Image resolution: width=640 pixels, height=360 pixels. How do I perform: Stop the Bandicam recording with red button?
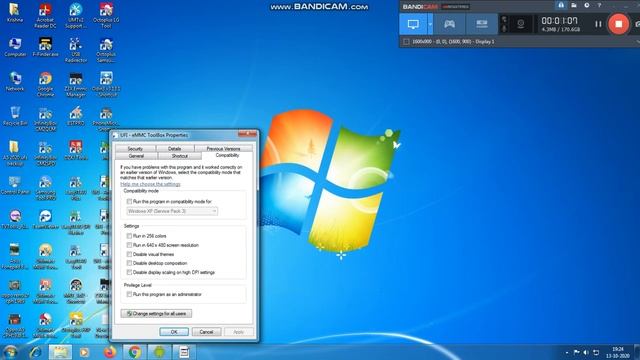click(x=618, y=24)
